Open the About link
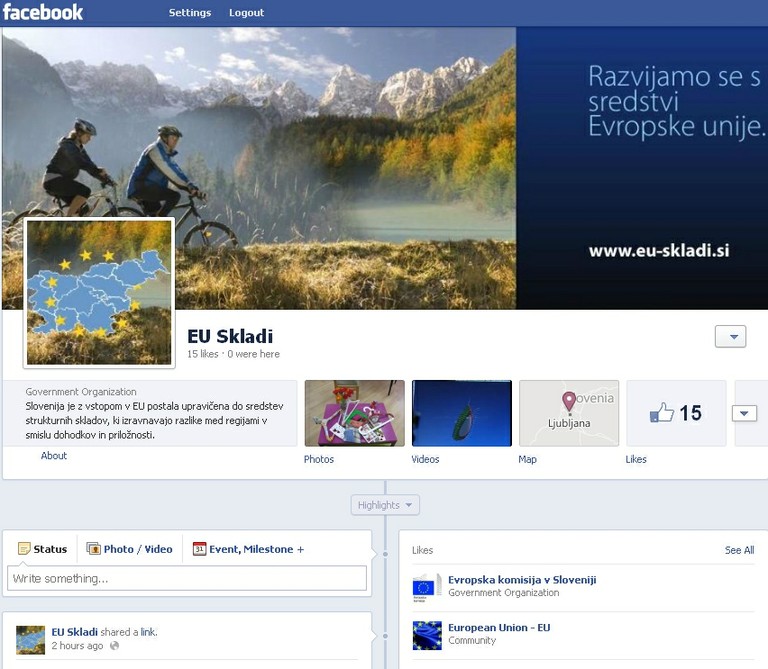 54,456
